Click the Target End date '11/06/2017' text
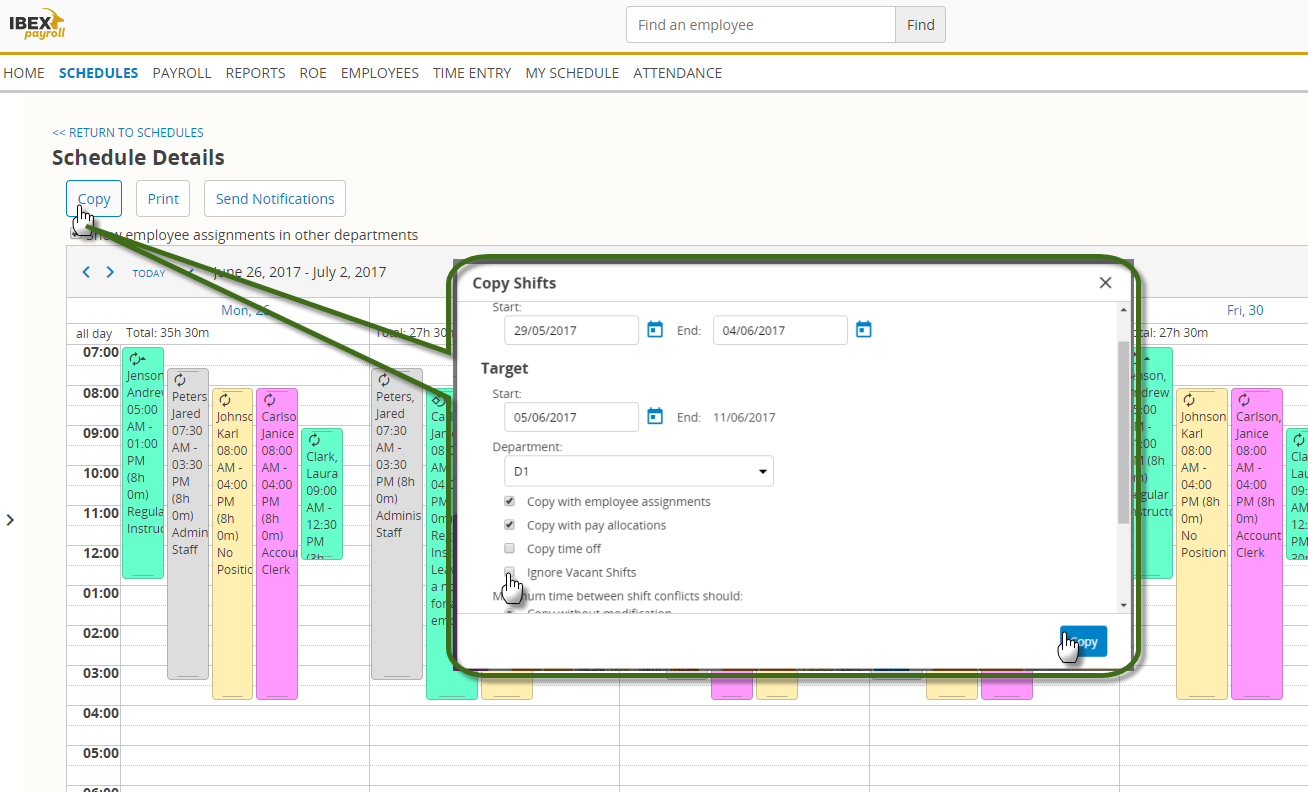The height and width of the screenshot is (792, 1308). pos(745,417)
